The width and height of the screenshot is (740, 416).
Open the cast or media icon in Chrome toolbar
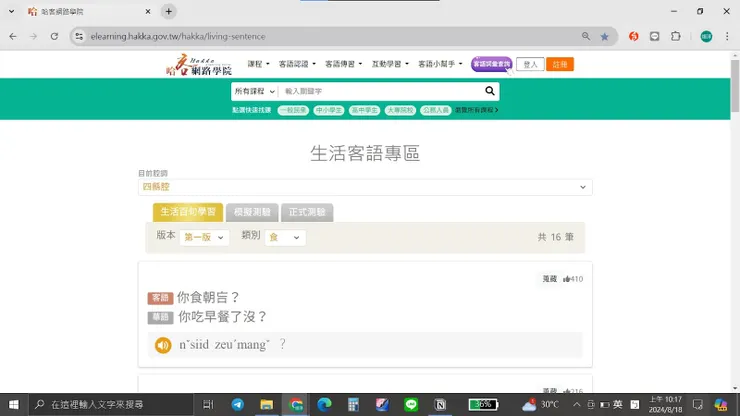pyautogui.click(x=655, y=36)
